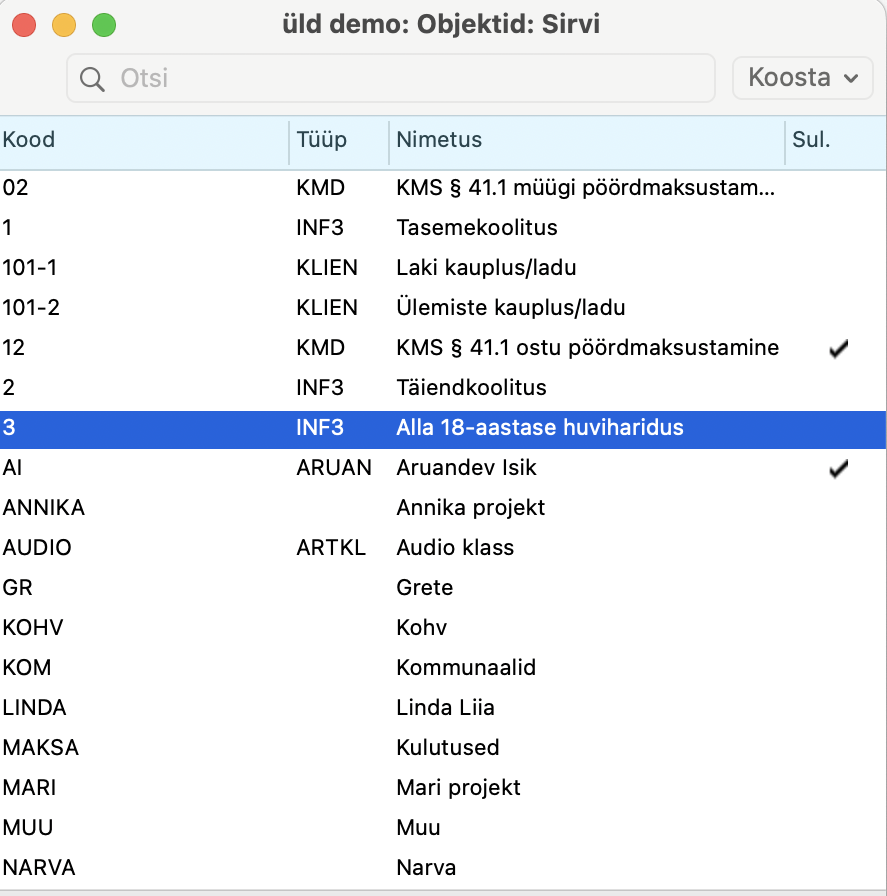Viewport: 887px width, 896px height.
Task: Select the Täiendkoolitus row
Action: pyautogui.click(x=444, y=387)
